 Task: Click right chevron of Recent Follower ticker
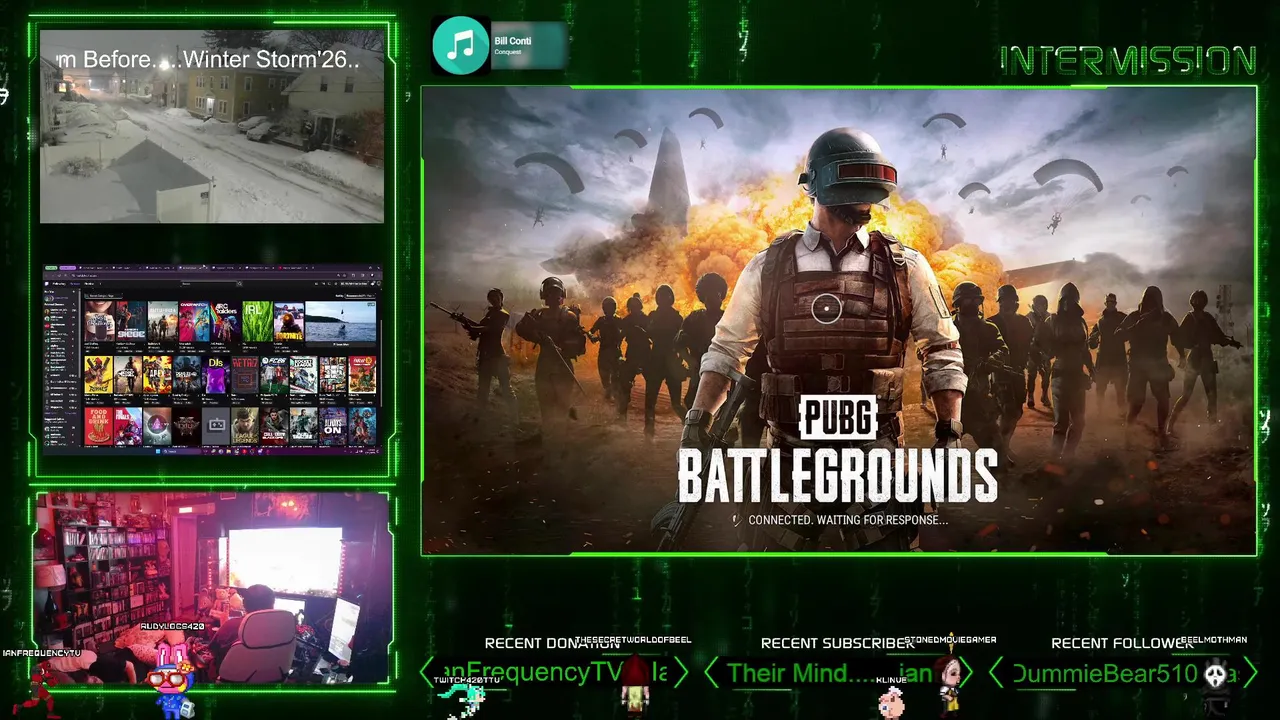click(x=1250, y=673)
